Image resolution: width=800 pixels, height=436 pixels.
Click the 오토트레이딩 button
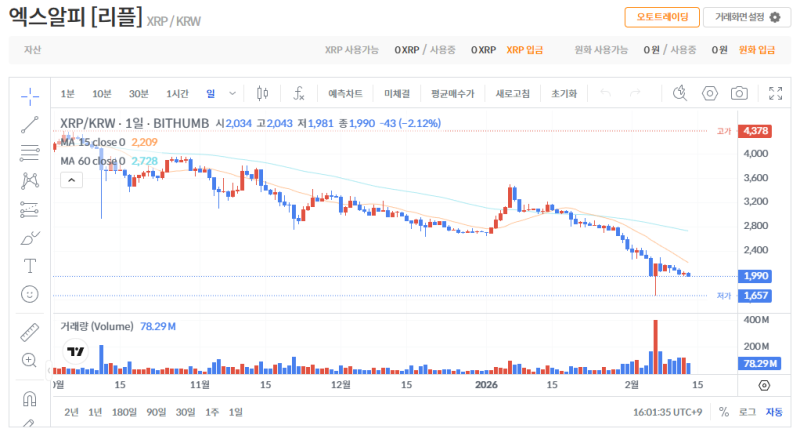[x=662, y=17]
